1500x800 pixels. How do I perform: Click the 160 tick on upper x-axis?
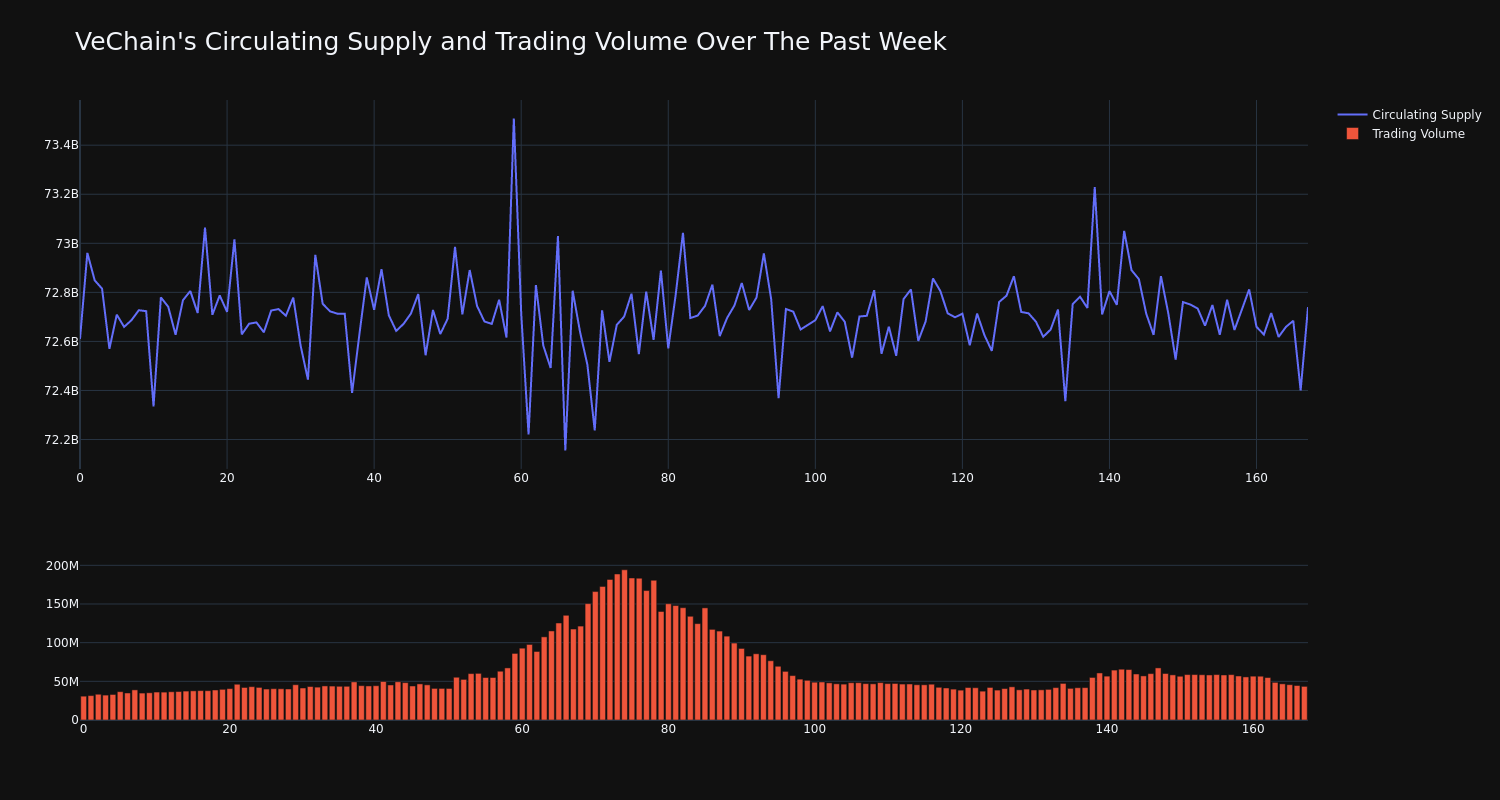point(1256,478)
